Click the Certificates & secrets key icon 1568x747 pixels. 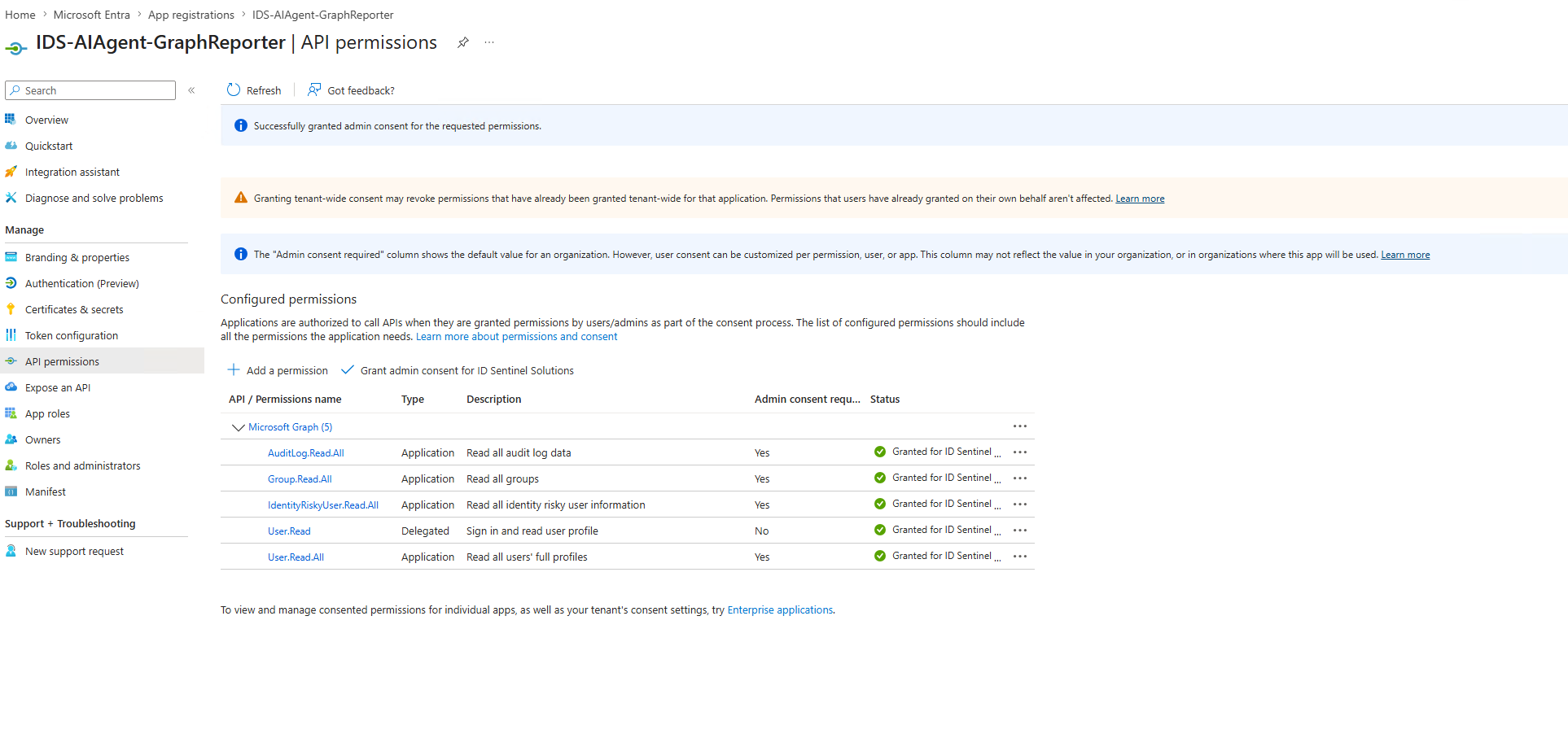pos(11,309)
